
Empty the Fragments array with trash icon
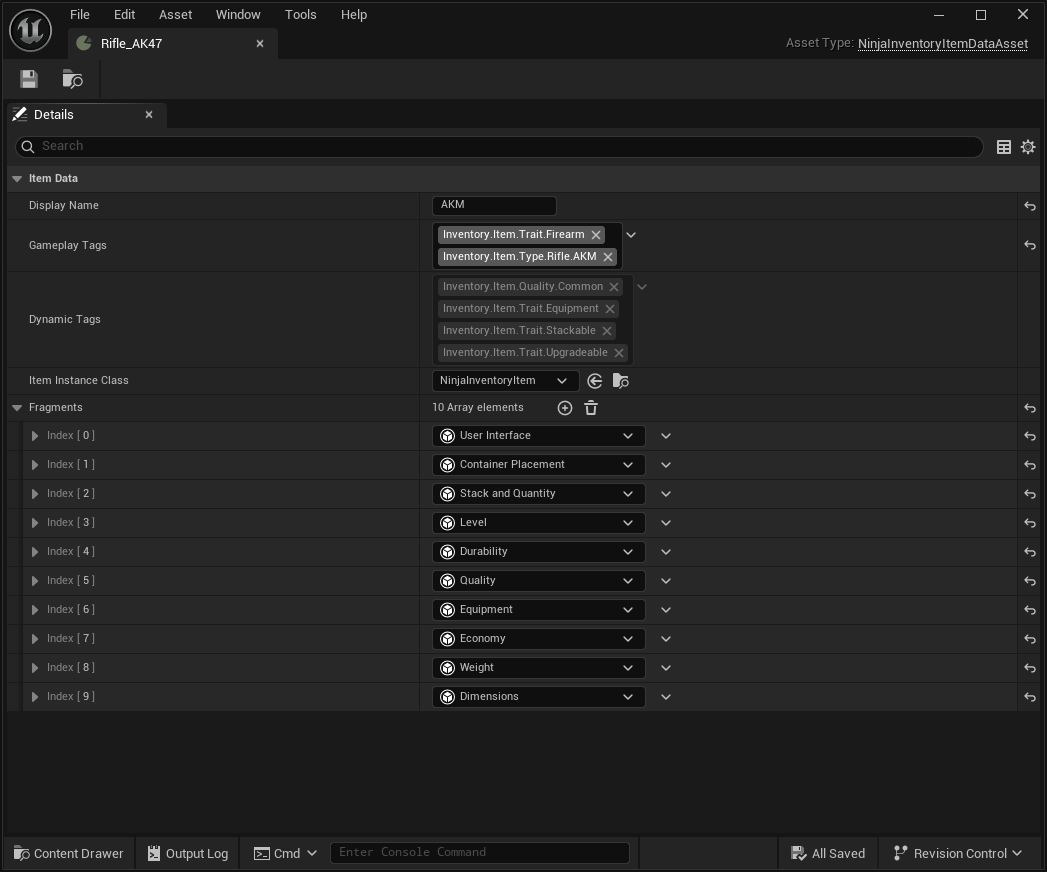coord(590,407)
